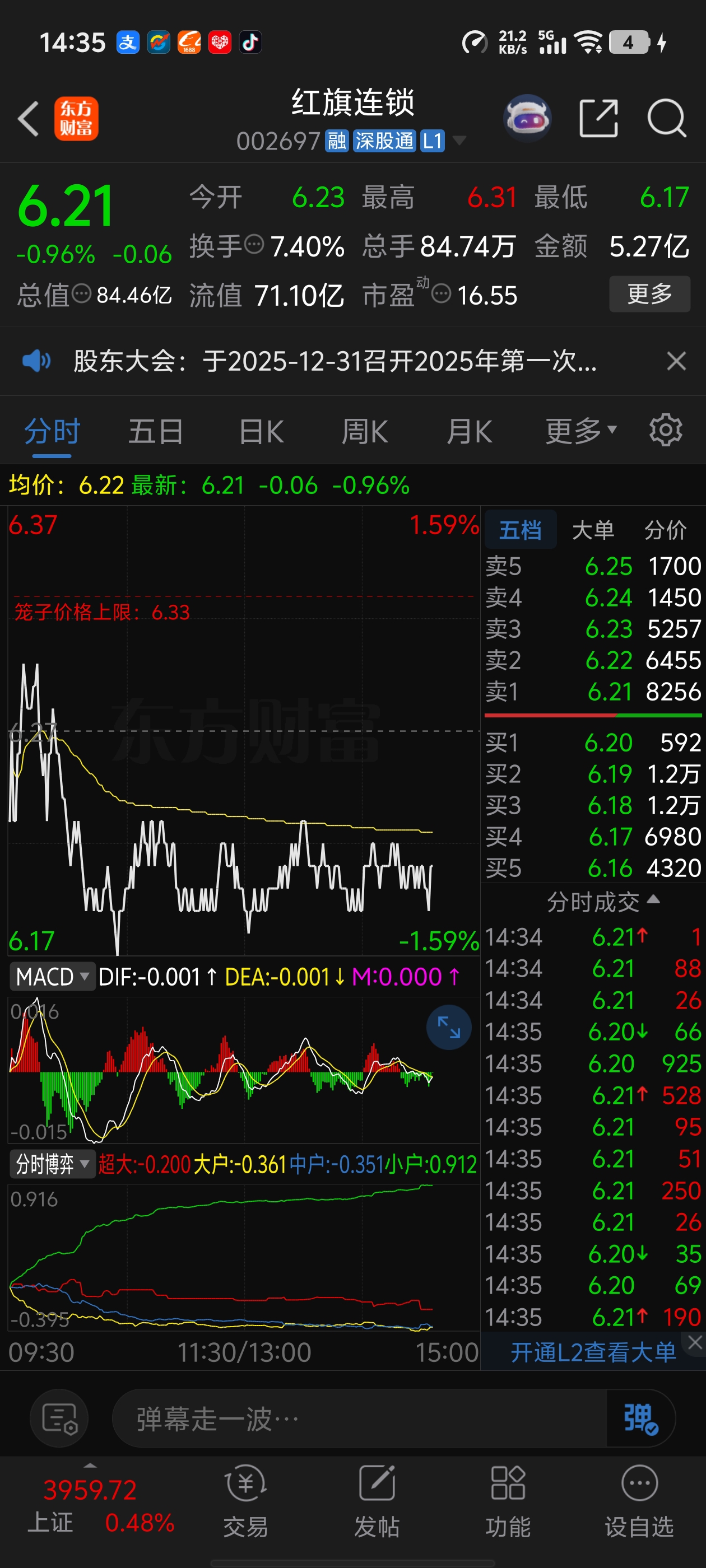706x1568 pixels.
Task: Open the search magnifier icon
Action: coord(666,118)
